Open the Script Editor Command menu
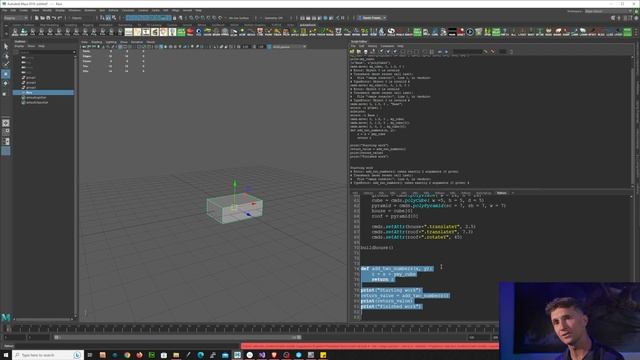The image size is (640, 360). pyautogui.click(x=387, y=46)
